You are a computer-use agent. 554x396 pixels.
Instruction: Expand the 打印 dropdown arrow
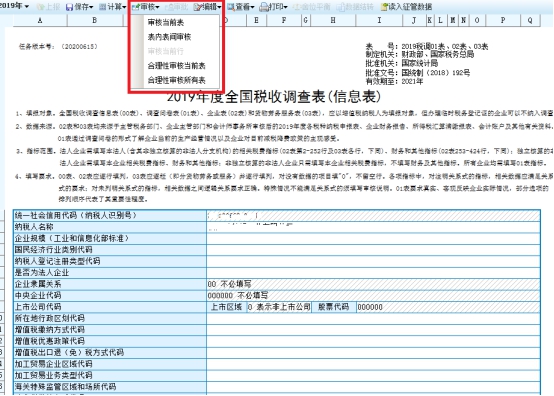tap(285, 7)
